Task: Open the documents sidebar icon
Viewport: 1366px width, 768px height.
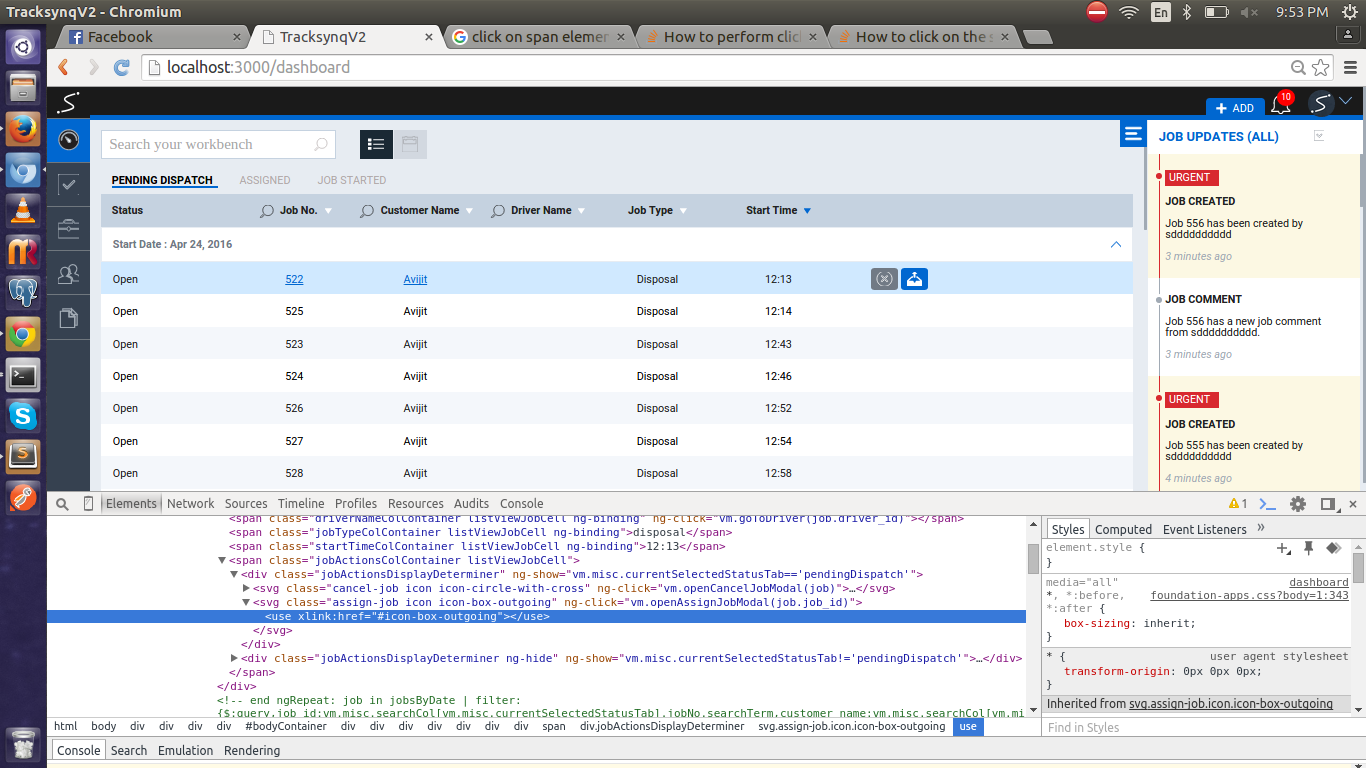Action: (68, 318)
